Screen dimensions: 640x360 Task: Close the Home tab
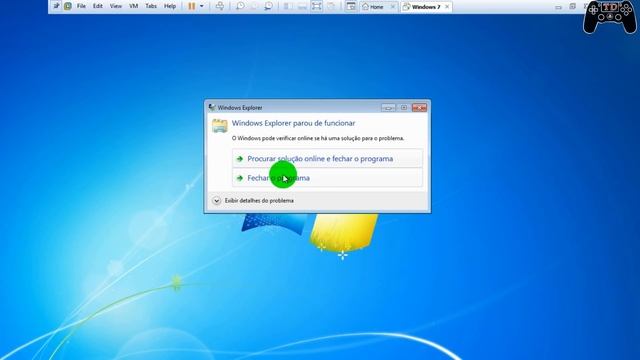pyautogui.click(x=393, y=7)
